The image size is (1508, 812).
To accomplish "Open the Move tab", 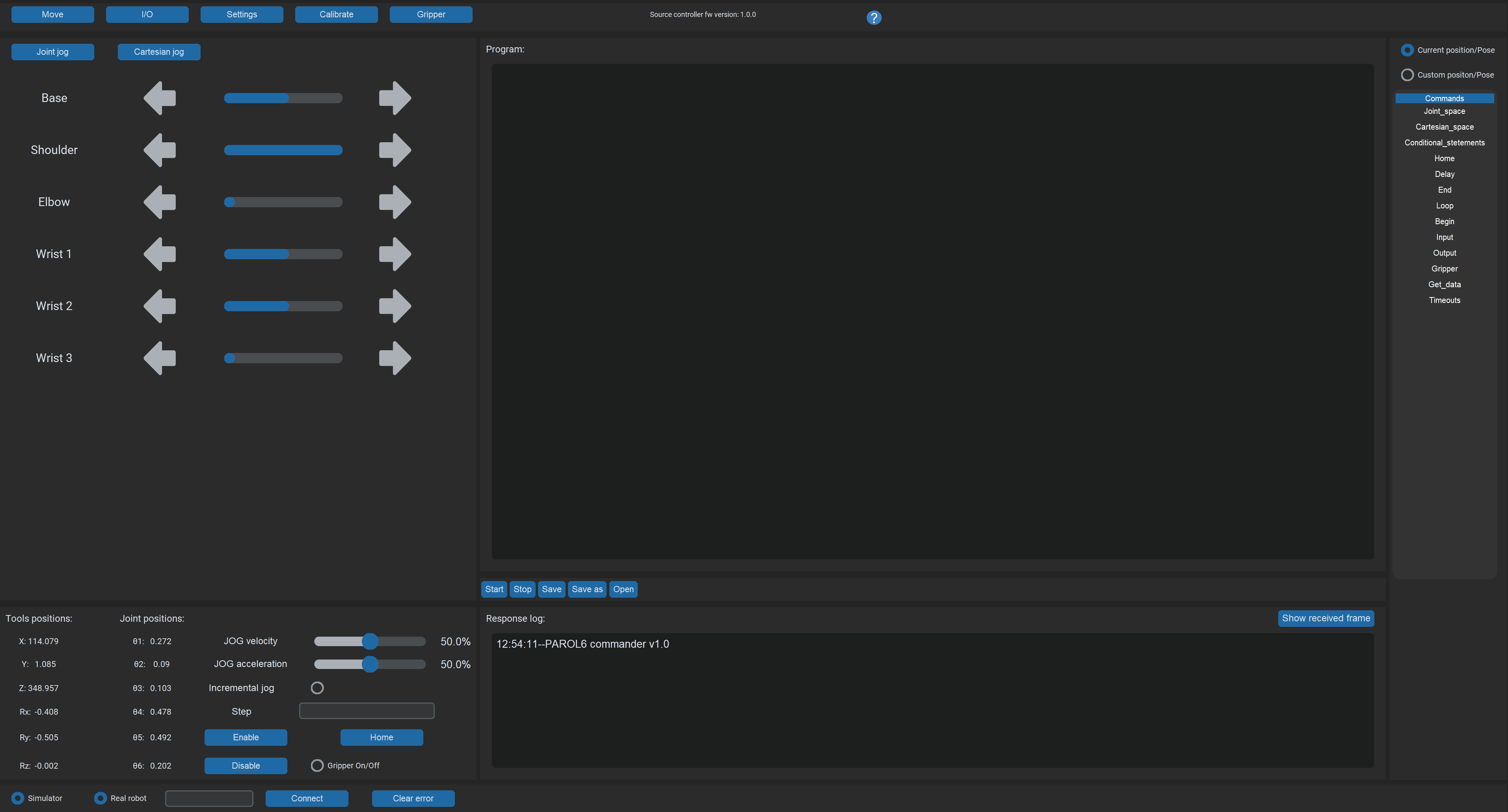I will [x=53, y=15].
